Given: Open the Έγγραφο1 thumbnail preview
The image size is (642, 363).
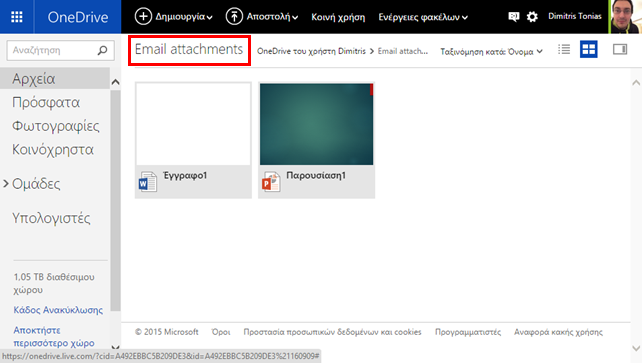Looking at the screenshot, I should tap(193, 124).
